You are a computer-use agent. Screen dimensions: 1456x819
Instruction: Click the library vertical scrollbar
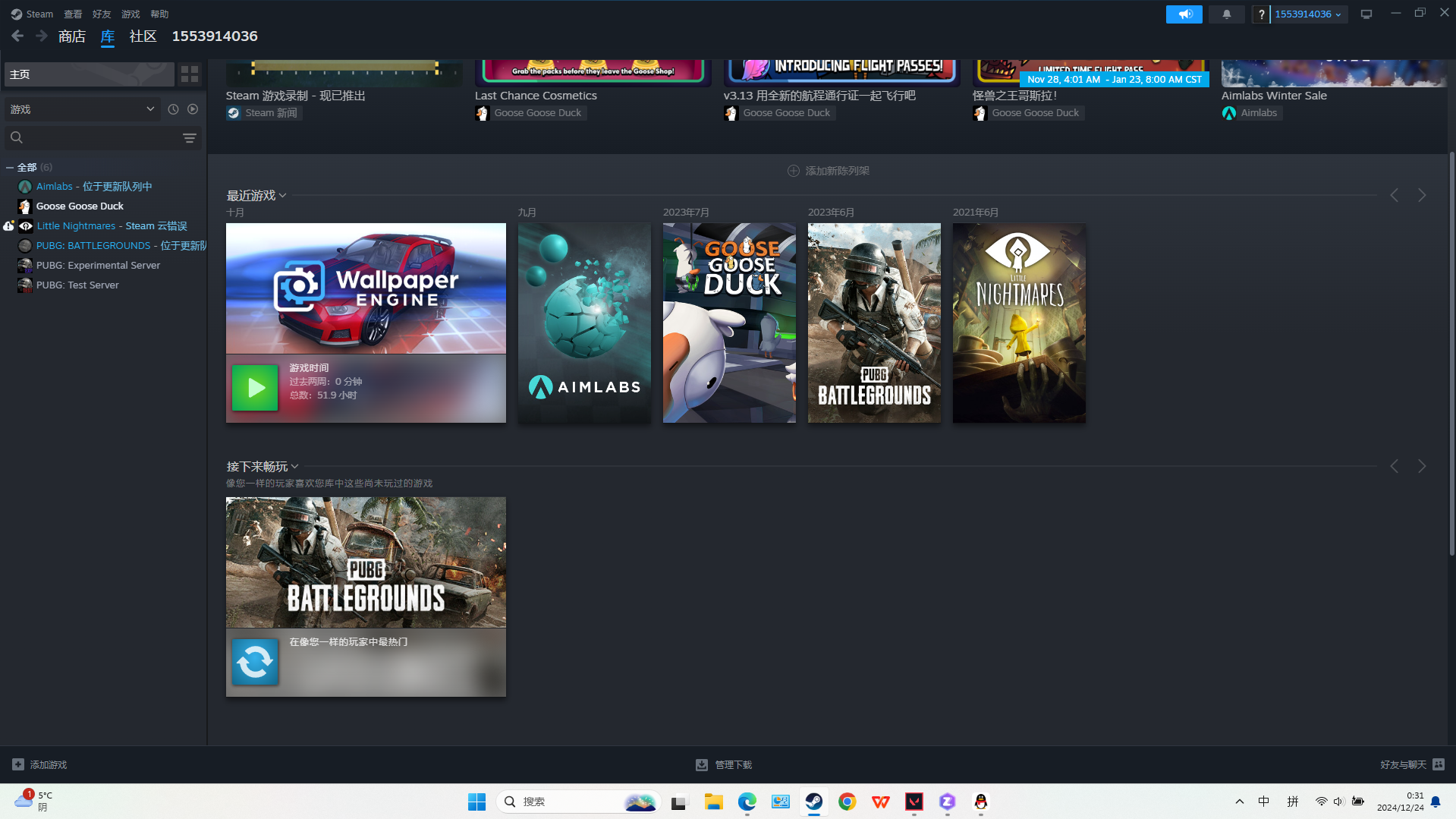(x=1451, y=353)
